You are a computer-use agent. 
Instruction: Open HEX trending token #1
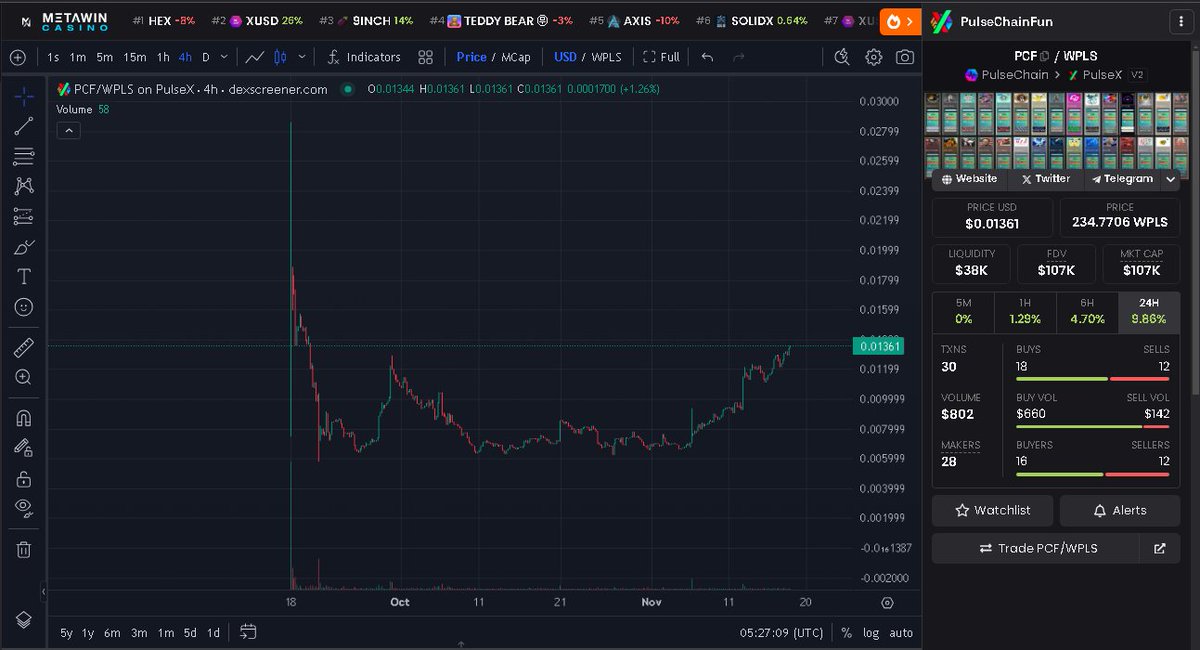click(164, 20)
